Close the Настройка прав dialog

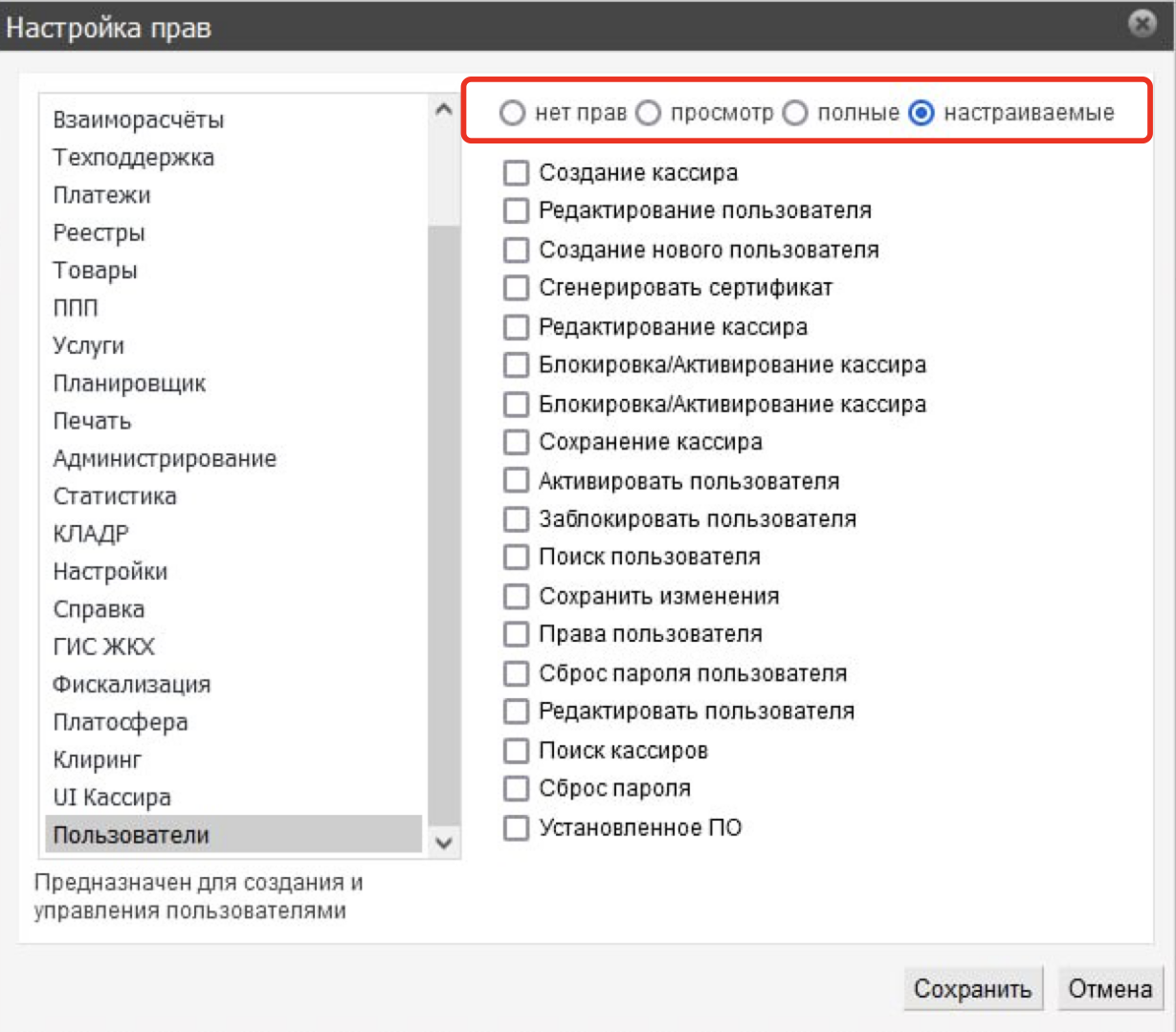pyautogui.click(x=1143, y=25)
